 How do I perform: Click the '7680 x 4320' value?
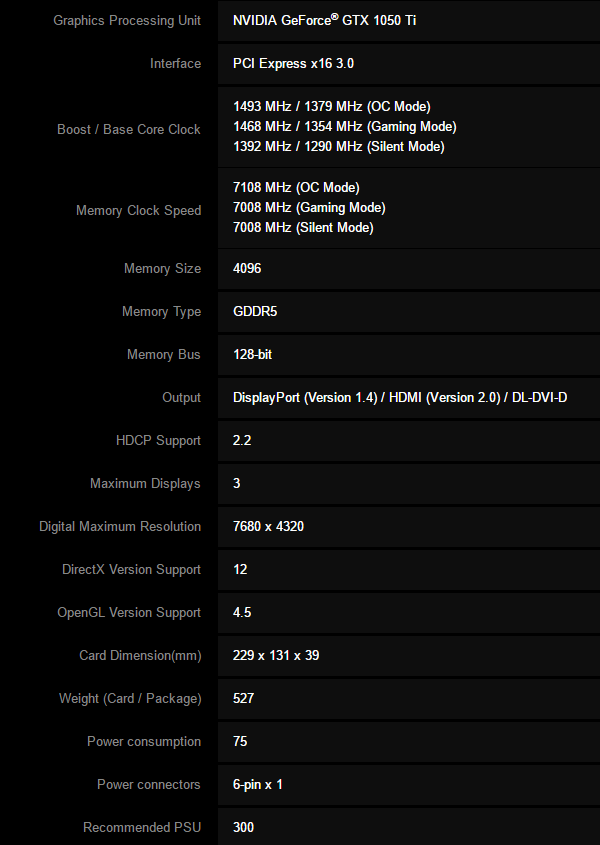click(x=268, y=527)
